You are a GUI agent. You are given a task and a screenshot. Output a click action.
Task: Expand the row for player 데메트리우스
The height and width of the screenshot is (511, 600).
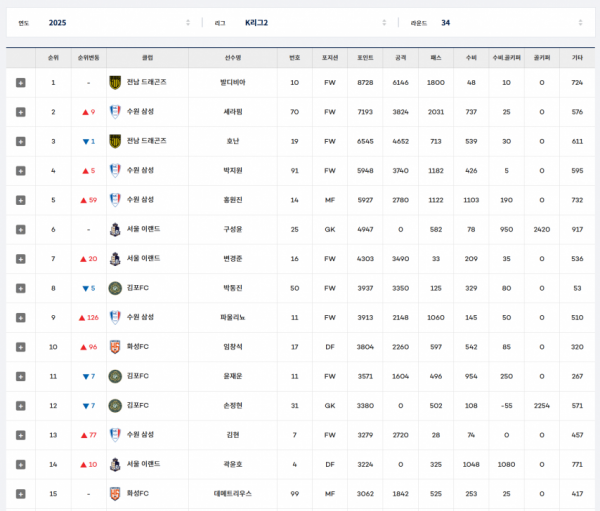click(20, 494)
